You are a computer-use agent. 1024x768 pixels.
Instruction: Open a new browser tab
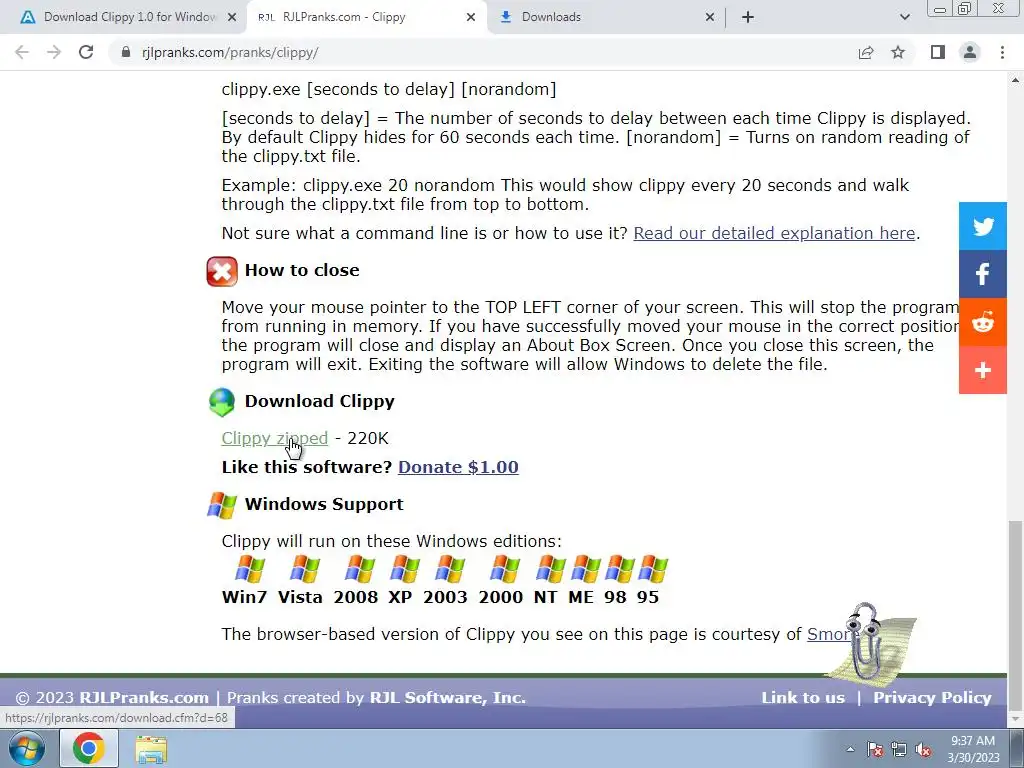748,17
